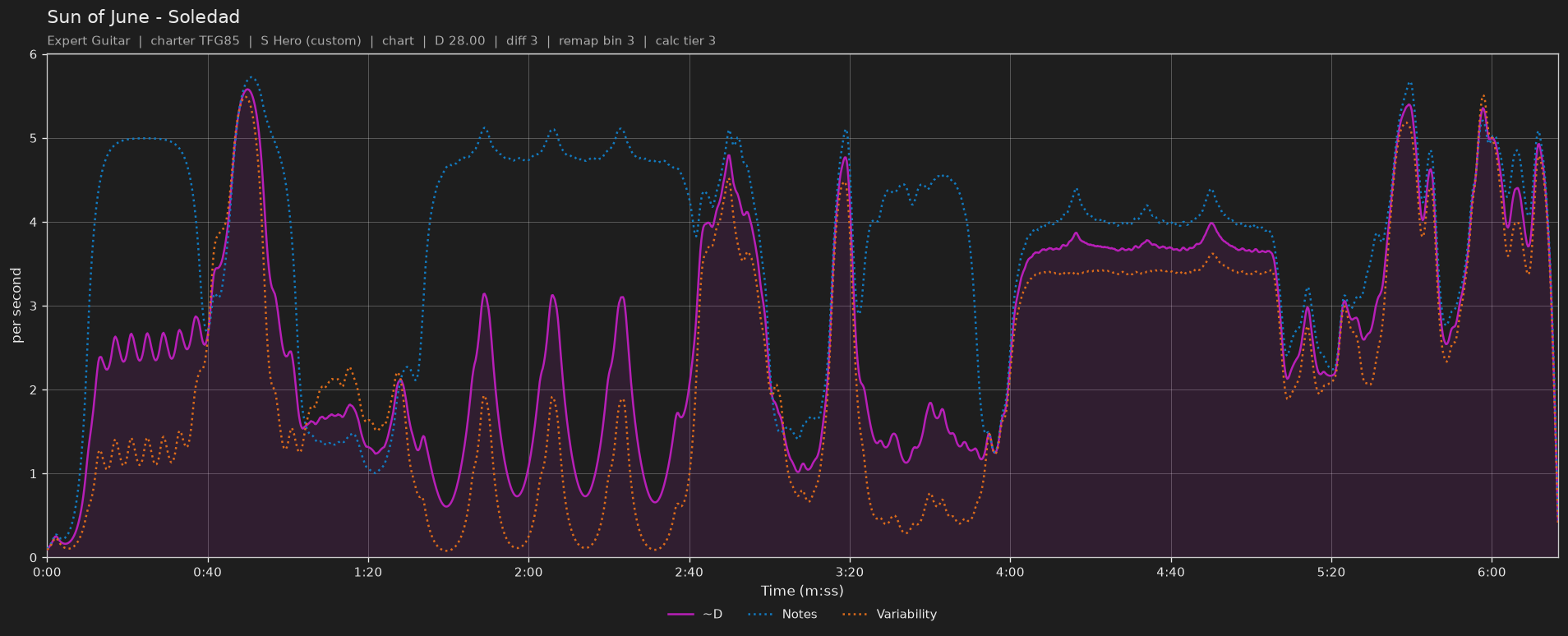1568x636 pixels.
Task: Click the 'diff 3' subtitle text
Action: pos(522,40)
